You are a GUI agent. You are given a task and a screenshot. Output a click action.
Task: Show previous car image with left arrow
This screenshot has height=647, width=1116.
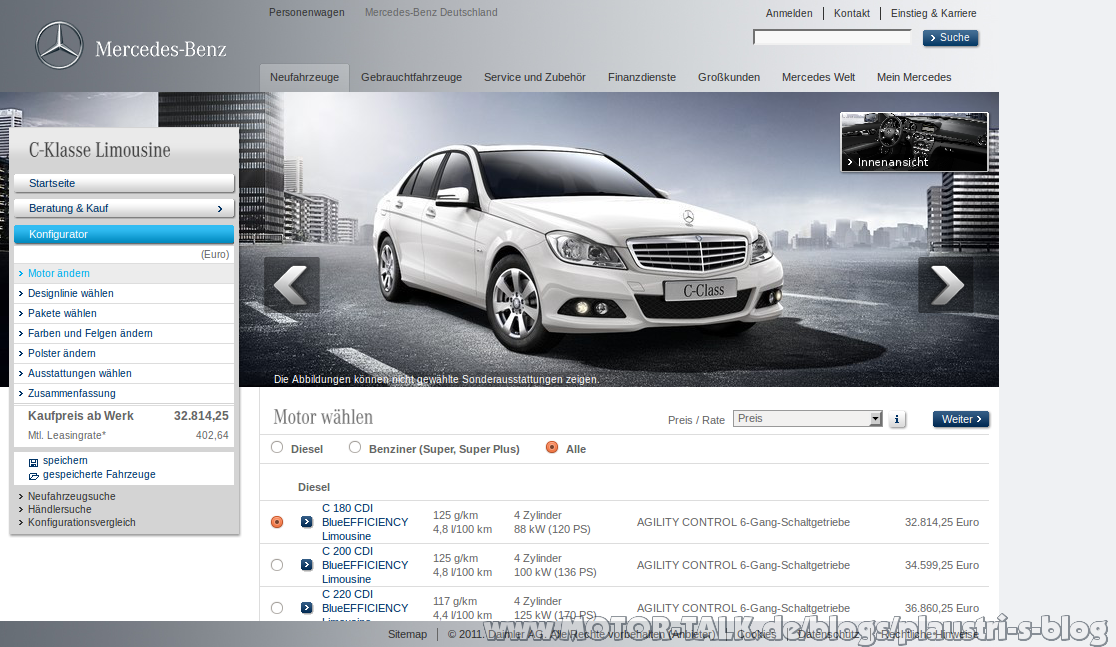[x=292, y=285]
